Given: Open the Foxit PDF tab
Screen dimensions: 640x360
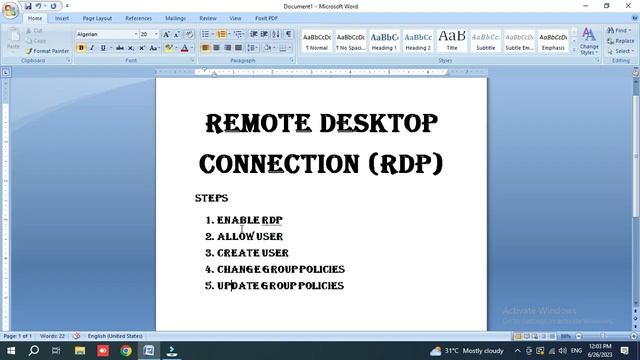Looking at the screenshot, I should 266,18.
